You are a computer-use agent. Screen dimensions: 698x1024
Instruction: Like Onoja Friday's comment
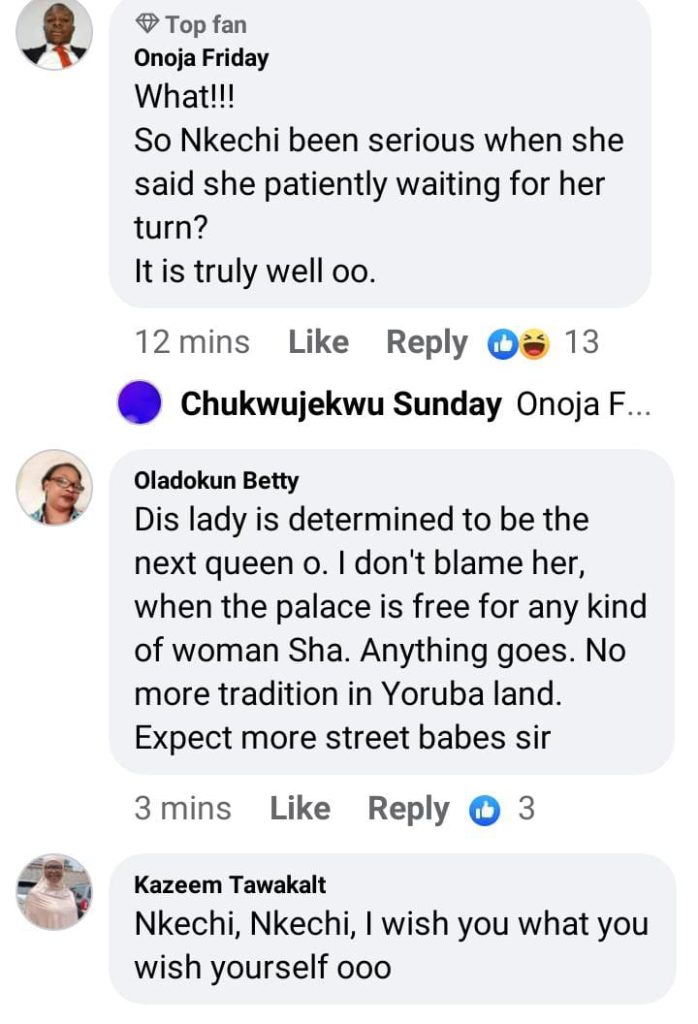[318, 342]
